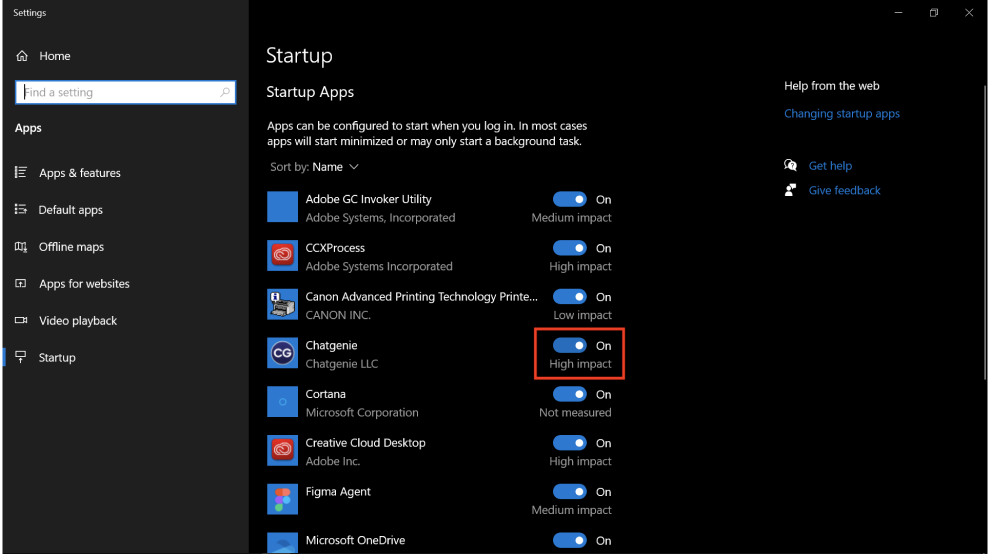Click the Chatgenie LLC publisher text
This screenshot has height=554, width=990.
coord(342,364)
